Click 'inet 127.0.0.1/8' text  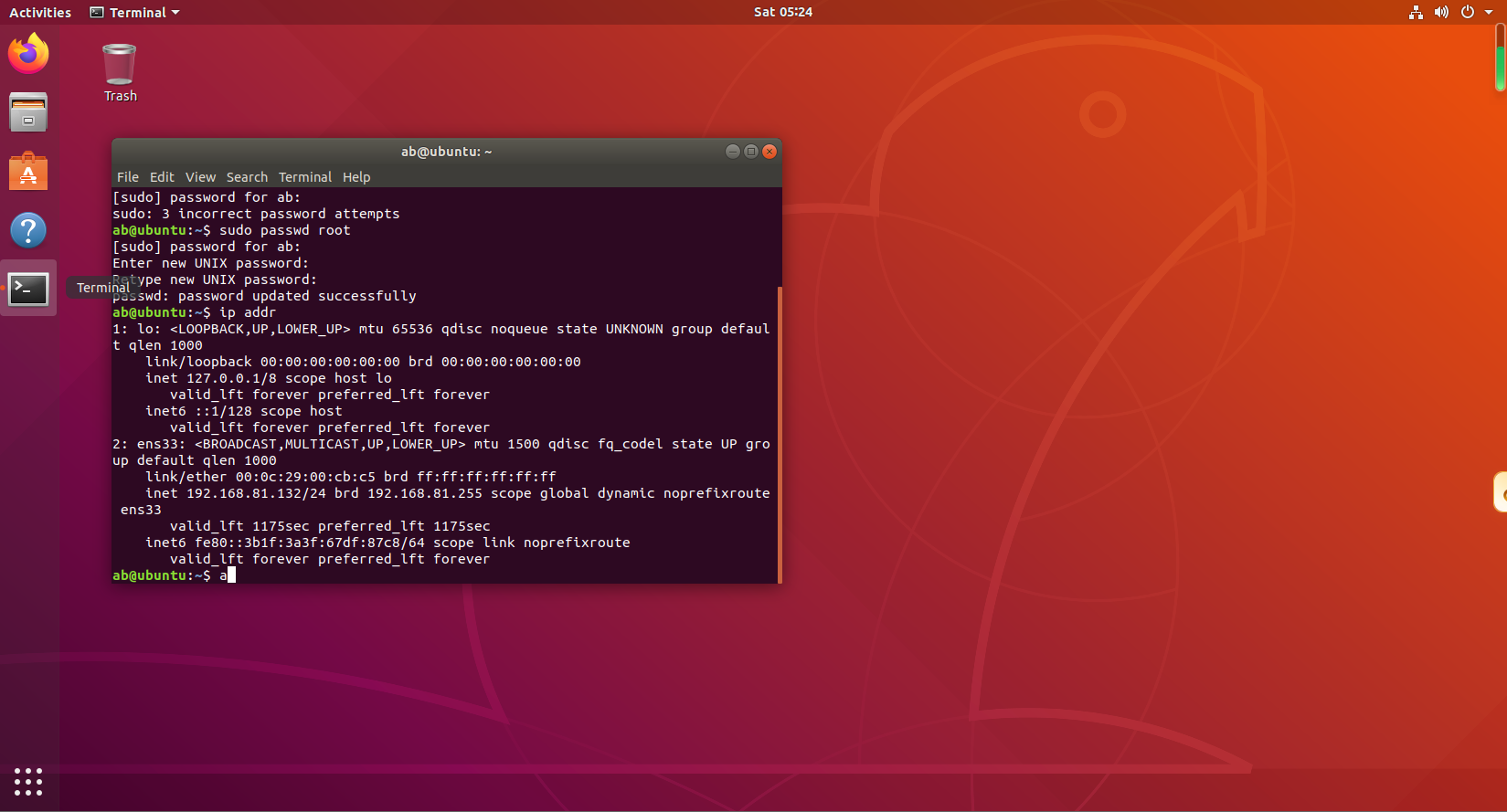[211, 378]
